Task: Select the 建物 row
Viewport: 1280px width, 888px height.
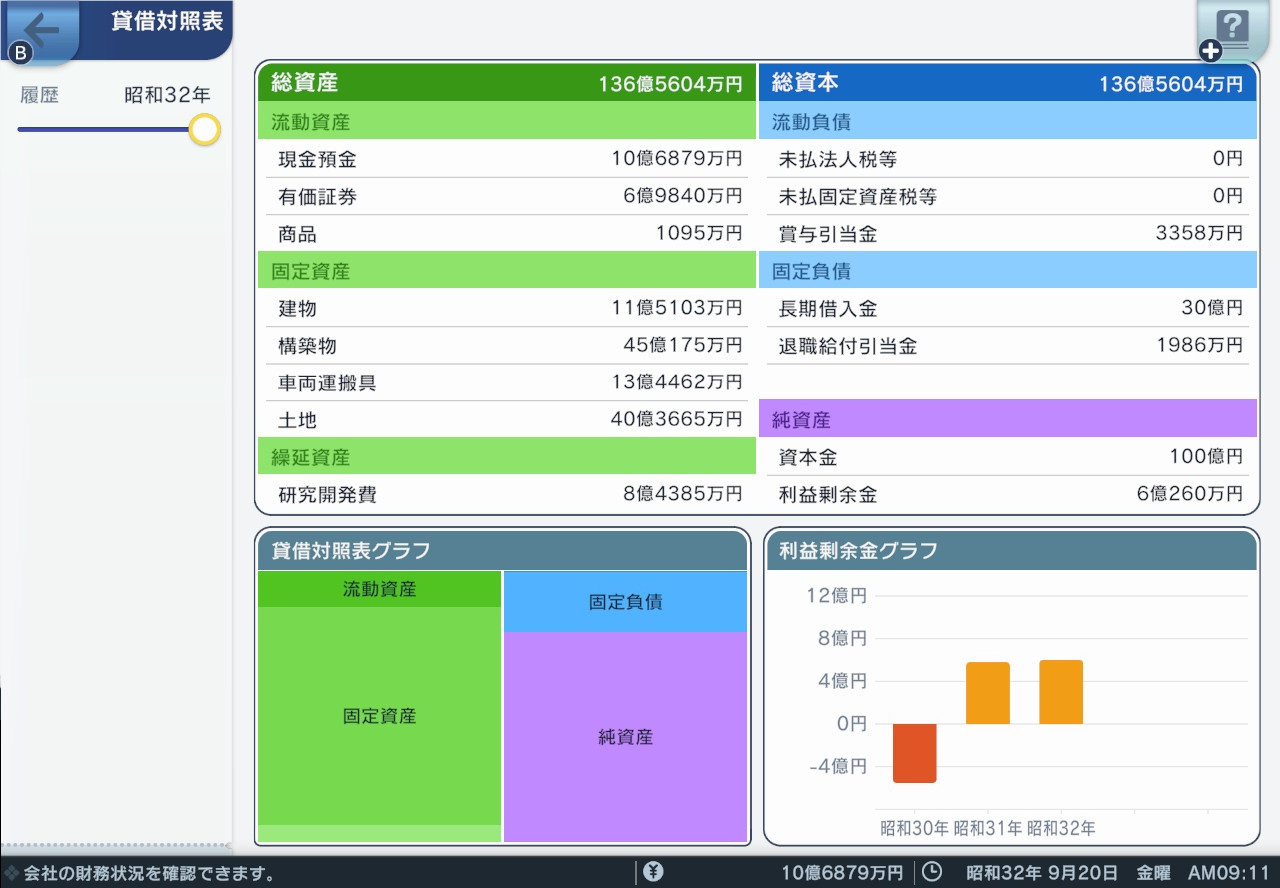Action: point(507,307)
